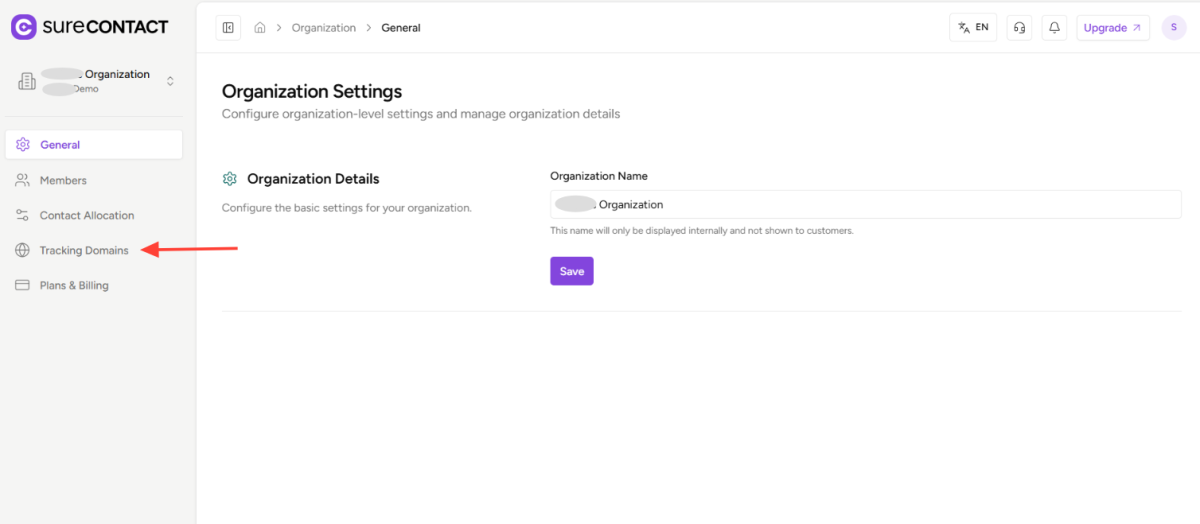Open notifications with the bell icon
The image size is (1200, 524).
[x=1053, y=28]
